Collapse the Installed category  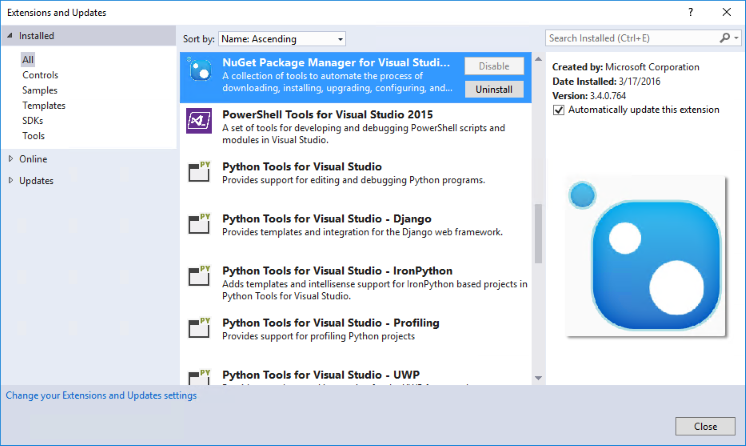(x=10, y=35)
